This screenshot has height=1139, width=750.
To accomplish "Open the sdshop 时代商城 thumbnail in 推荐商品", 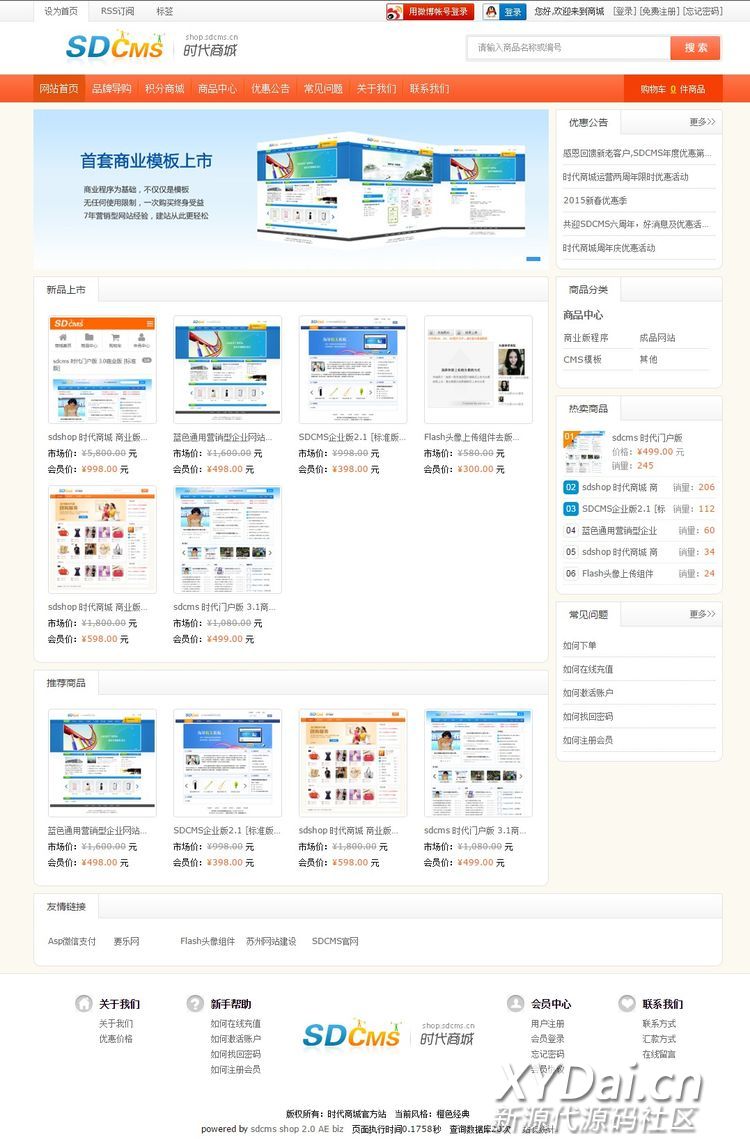I will tap(353, 763).
